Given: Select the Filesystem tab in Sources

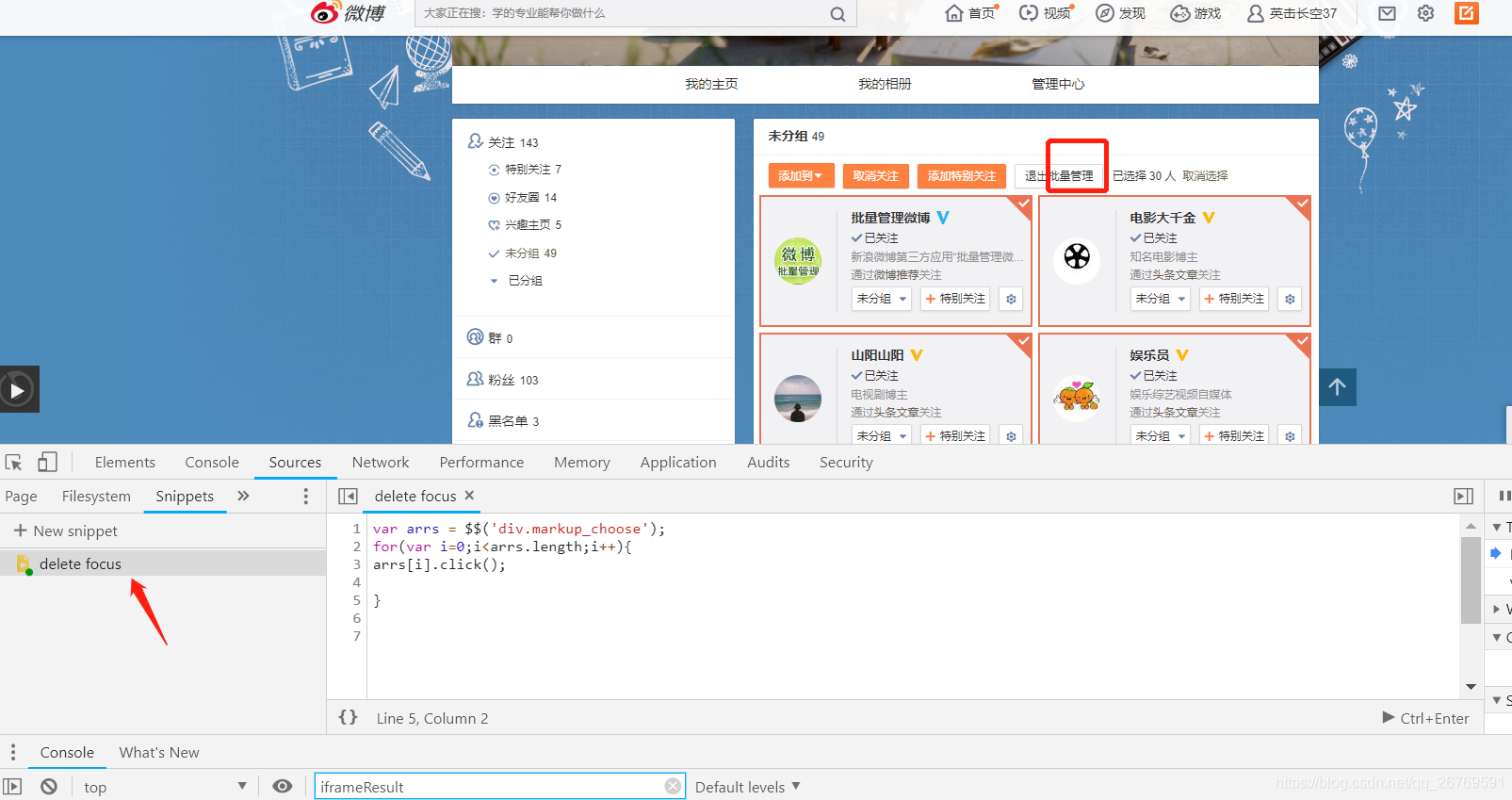Looking at the screenshot, I should point(96,496).
